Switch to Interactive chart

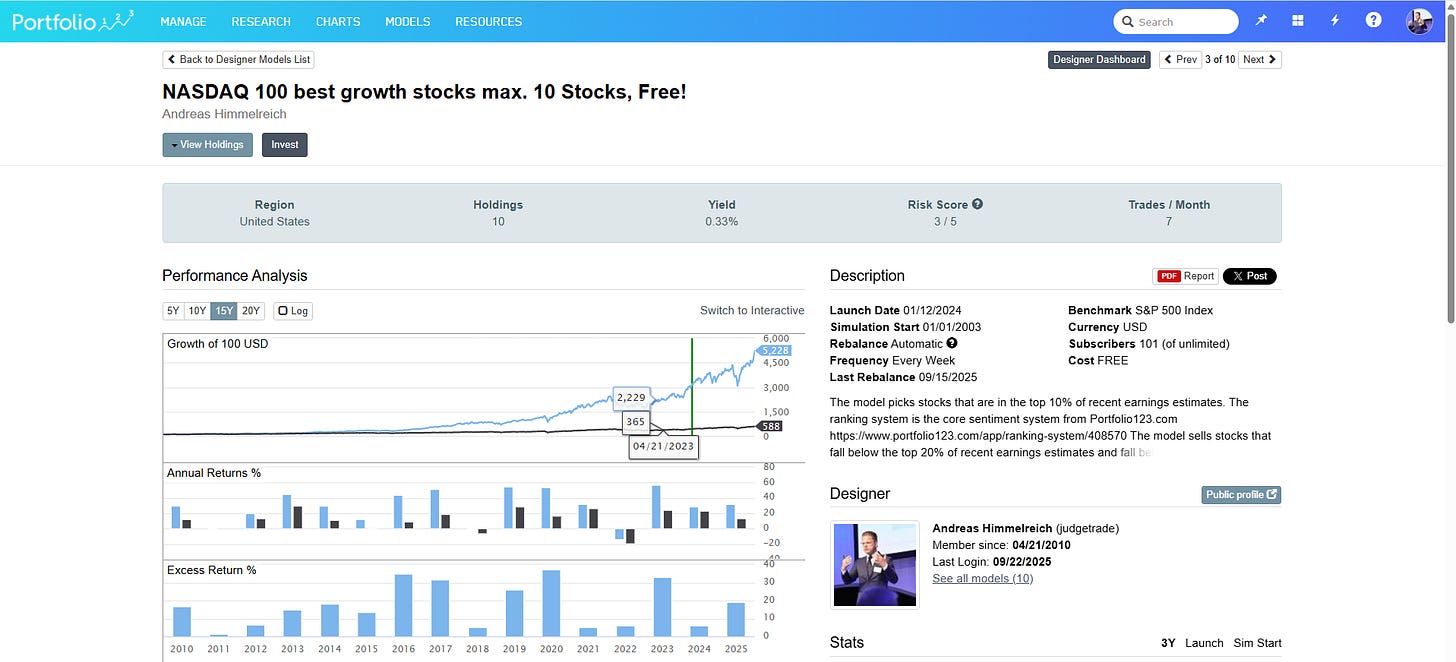click(752, 310)
